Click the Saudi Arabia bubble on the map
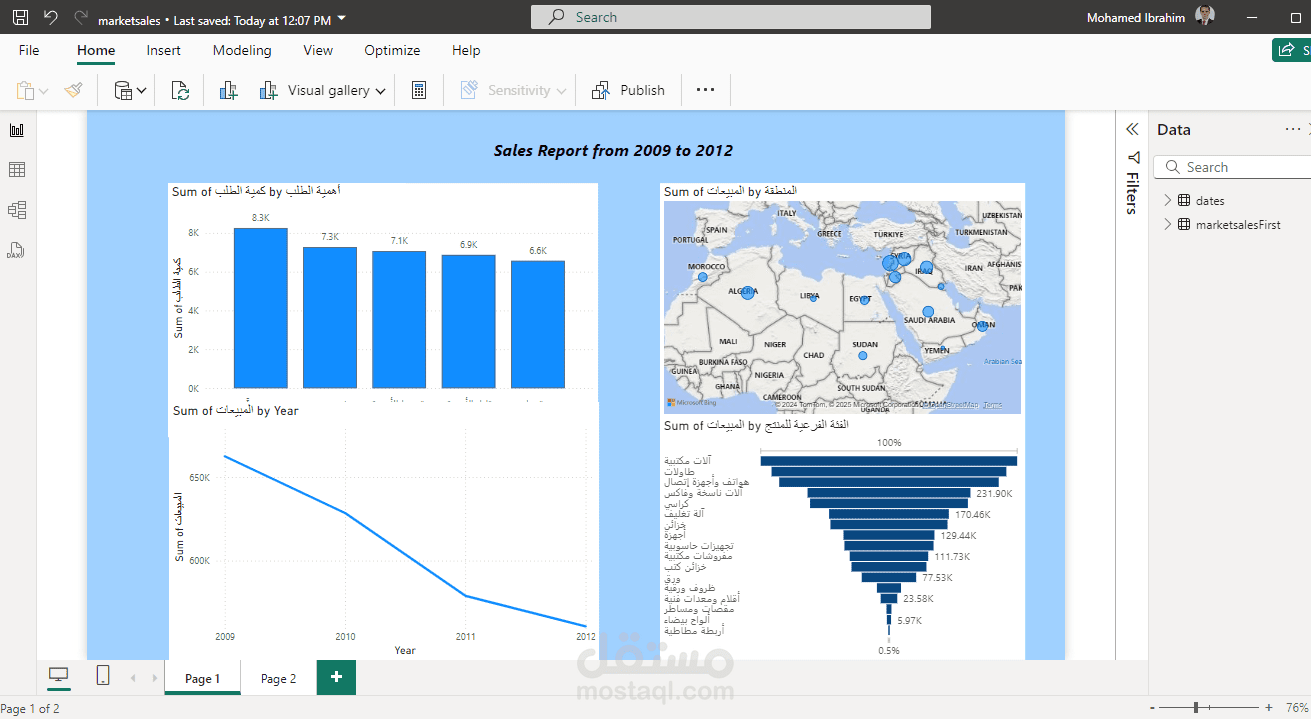This screenshot has width=1311, height=719. click(x=928, y=312)
